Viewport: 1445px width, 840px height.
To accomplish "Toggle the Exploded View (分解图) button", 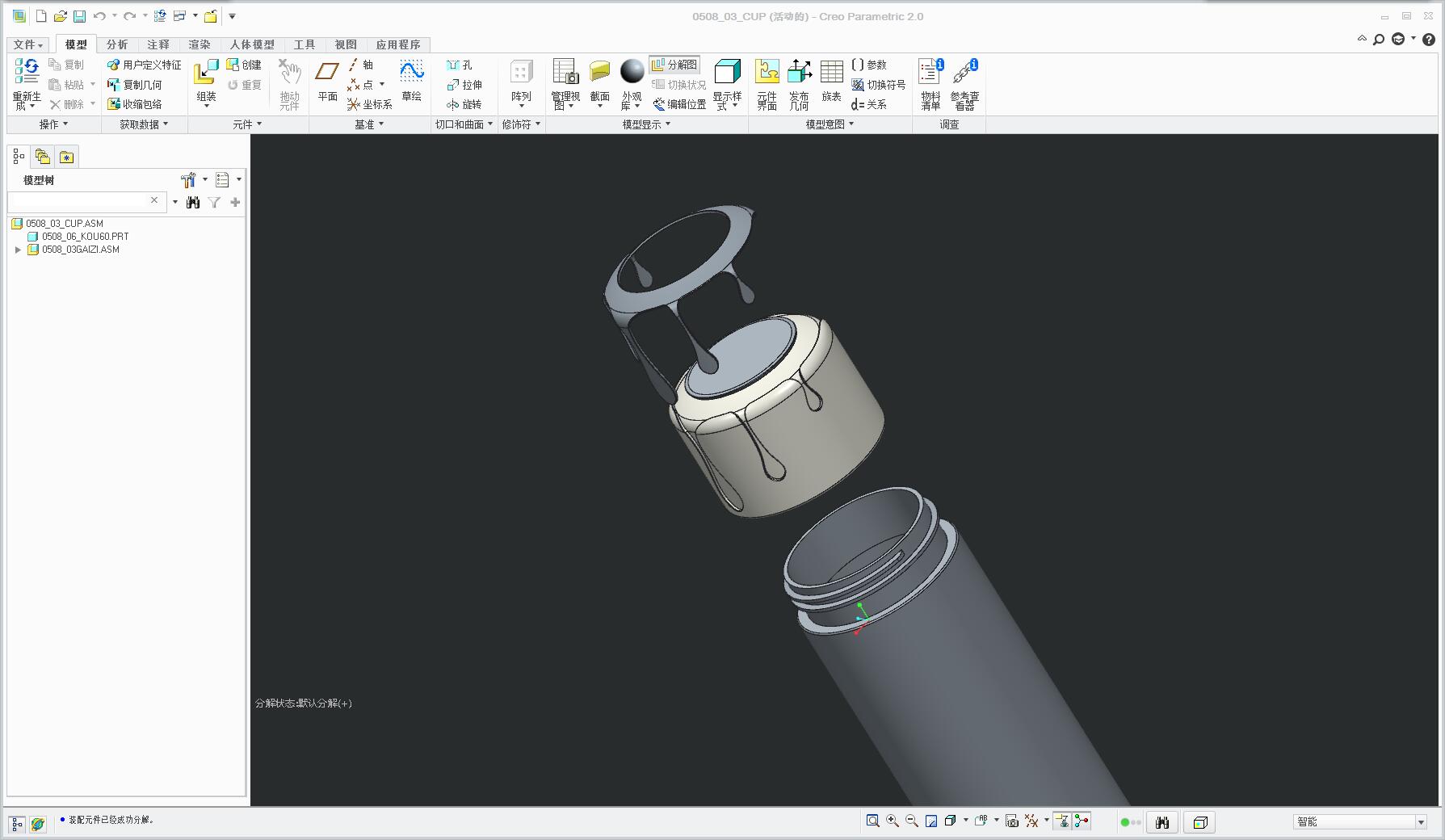I will [674, 65].
